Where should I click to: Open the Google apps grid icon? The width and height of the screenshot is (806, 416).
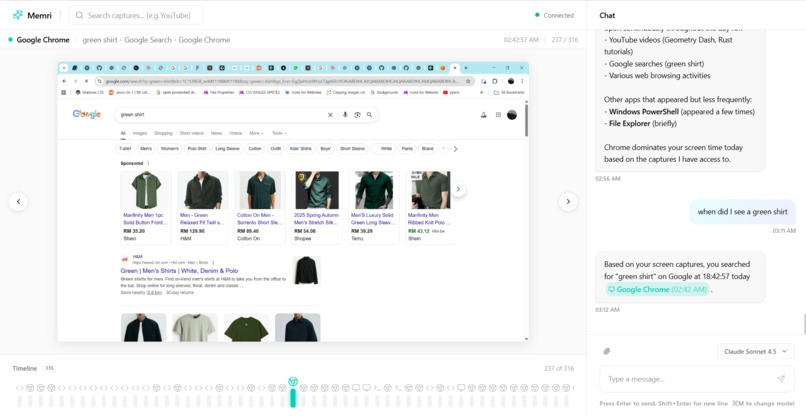coord(498,115)
